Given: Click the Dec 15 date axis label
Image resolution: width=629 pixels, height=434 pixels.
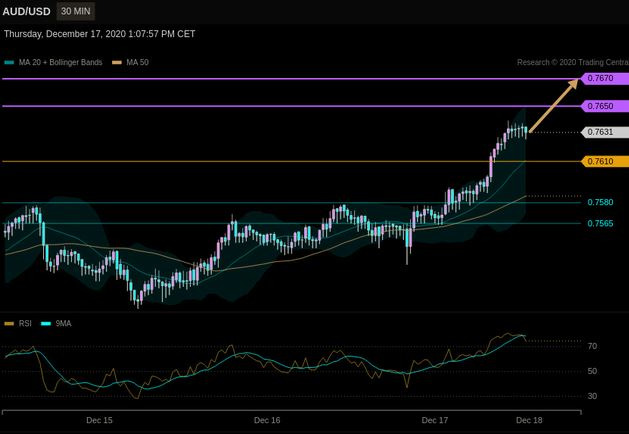Looking at the screenshot, I should pos(99,420).
